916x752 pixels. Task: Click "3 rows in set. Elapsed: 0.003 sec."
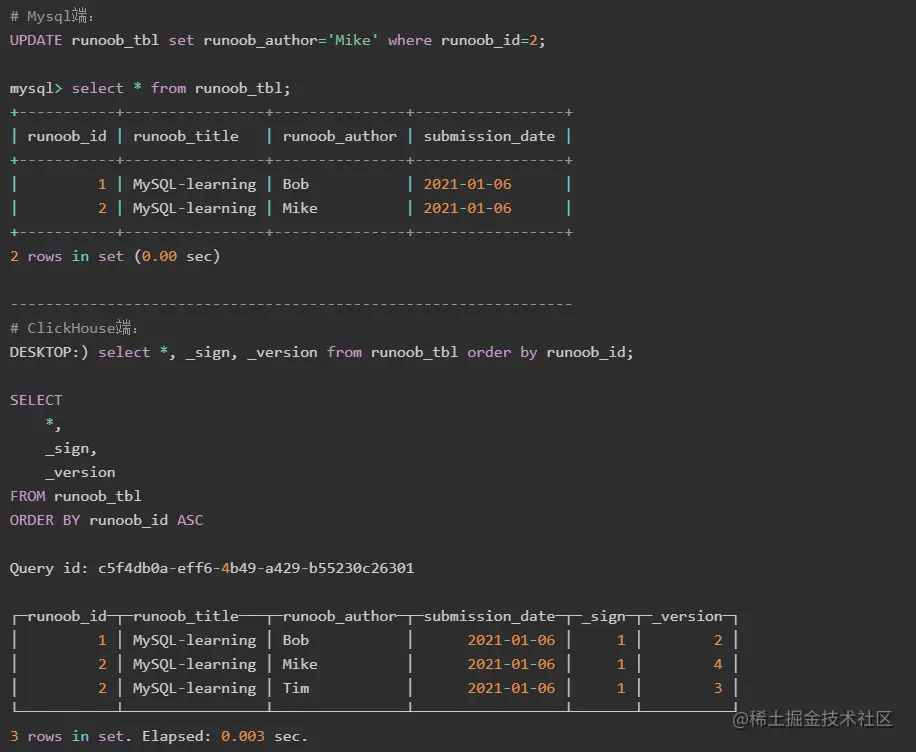click(158, 736)
